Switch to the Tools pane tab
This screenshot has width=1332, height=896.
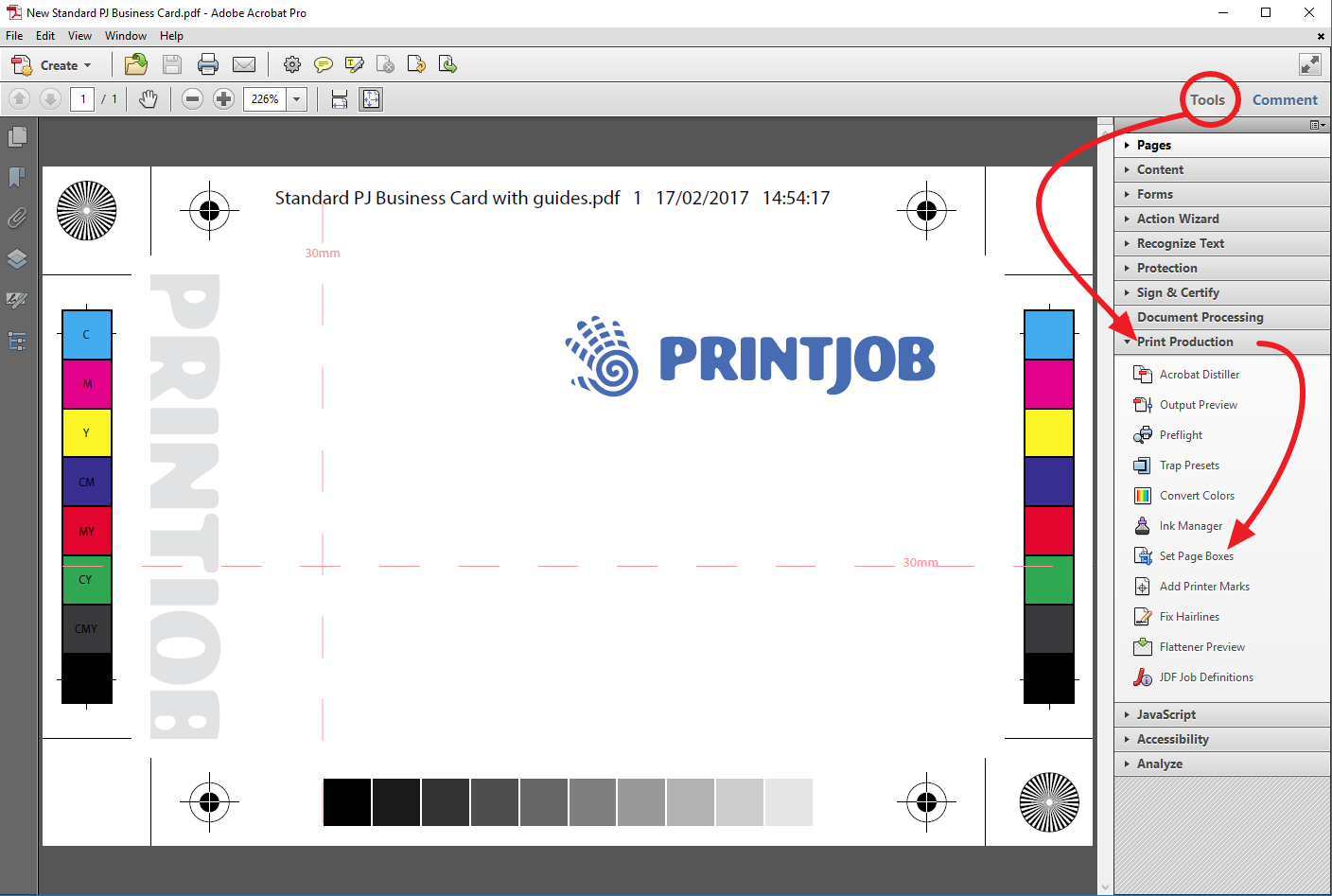(x=1207, y=99)
